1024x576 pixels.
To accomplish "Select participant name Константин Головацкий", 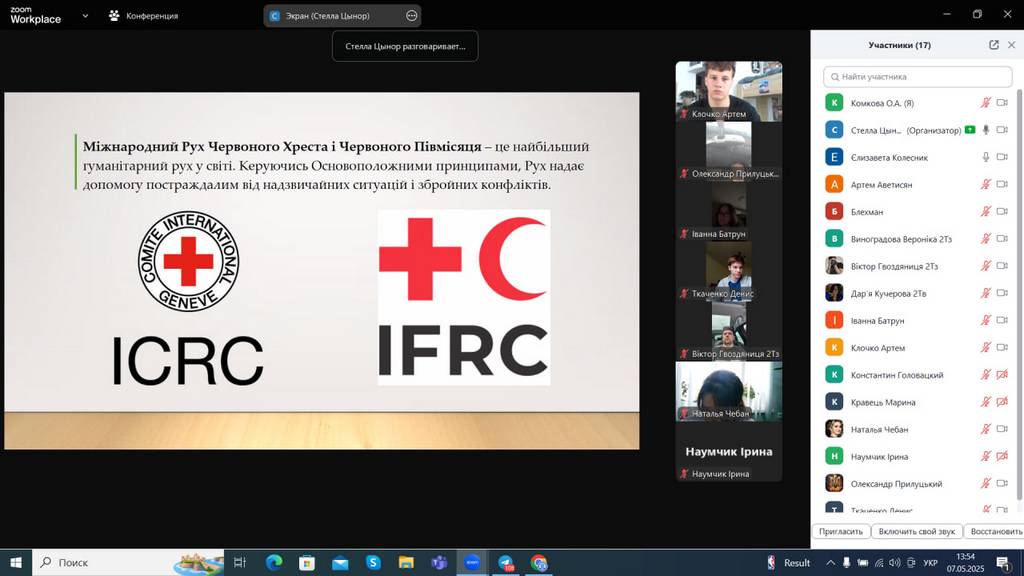I will click(897, 375).
